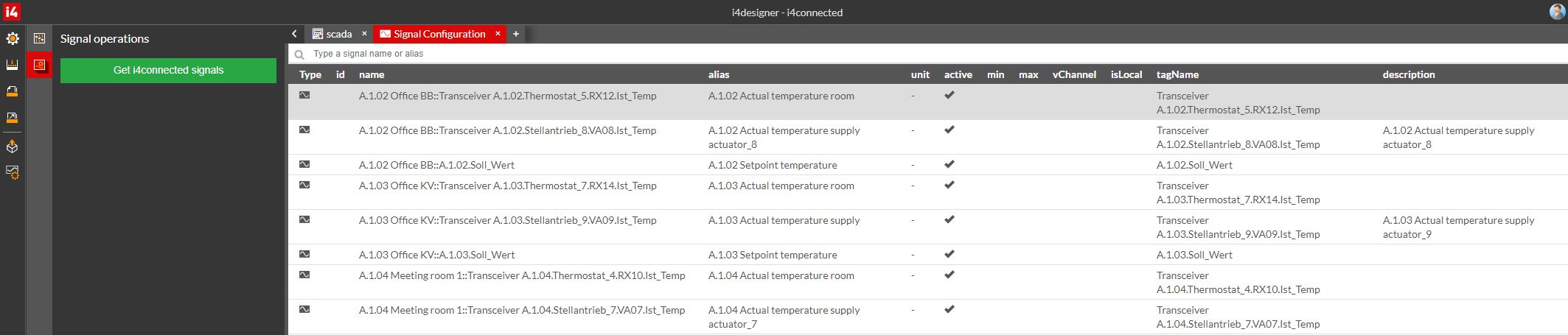
Task: Sort by the name column header
Action: pyautogui.click(x=372, y=74)
